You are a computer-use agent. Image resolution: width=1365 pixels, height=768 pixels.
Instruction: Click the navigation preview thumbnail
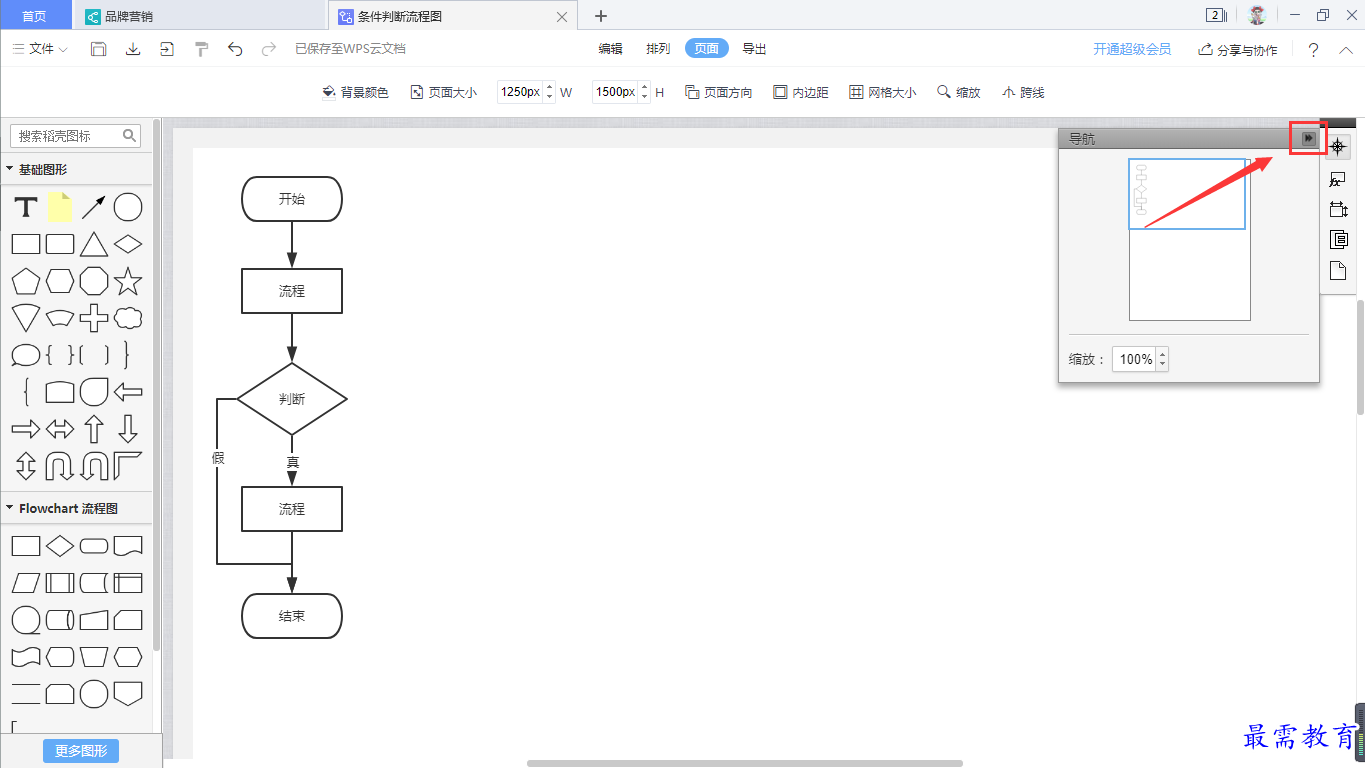[x=1190, y=240]
